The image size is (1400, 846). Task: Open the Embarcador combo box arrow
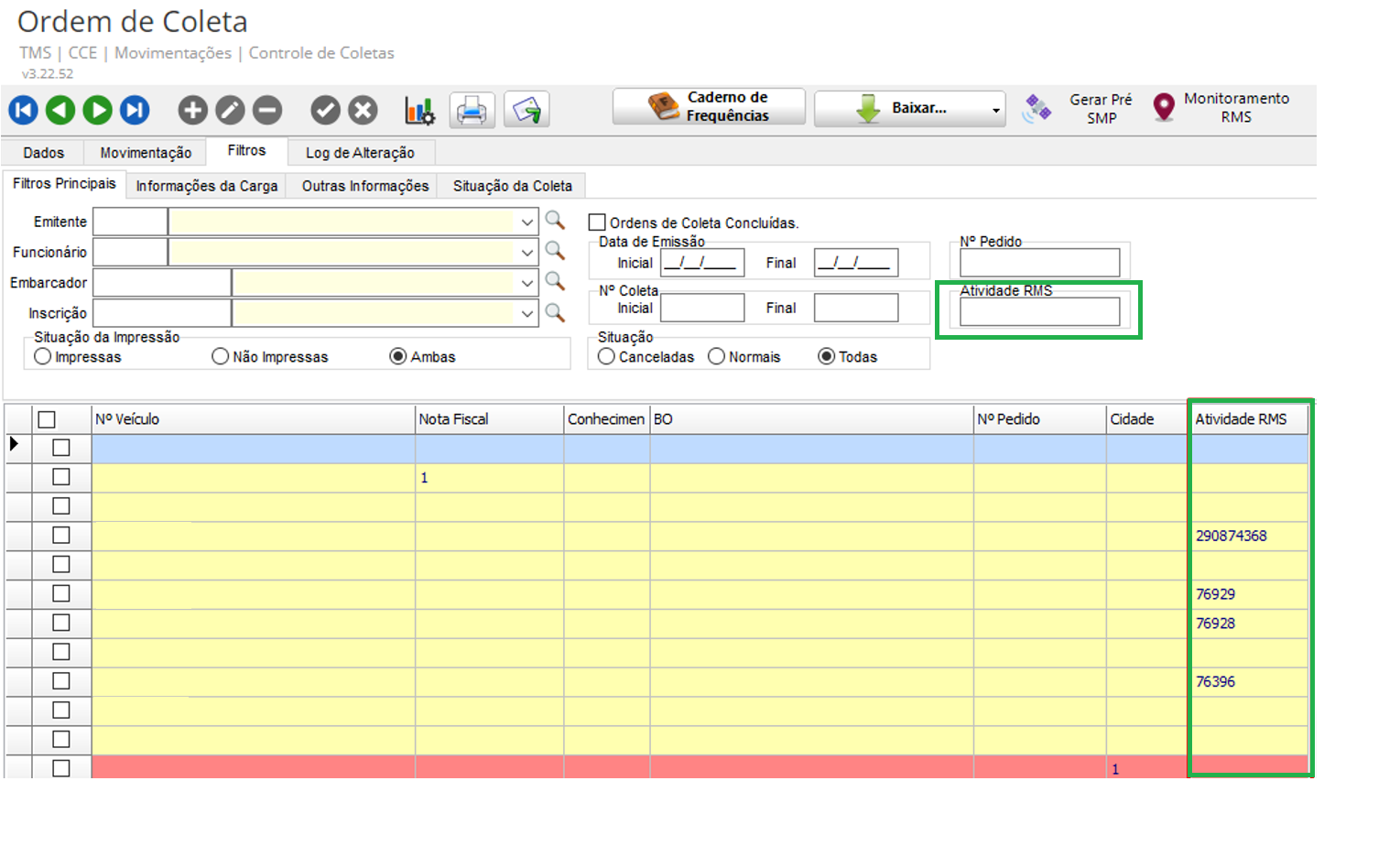527,283
